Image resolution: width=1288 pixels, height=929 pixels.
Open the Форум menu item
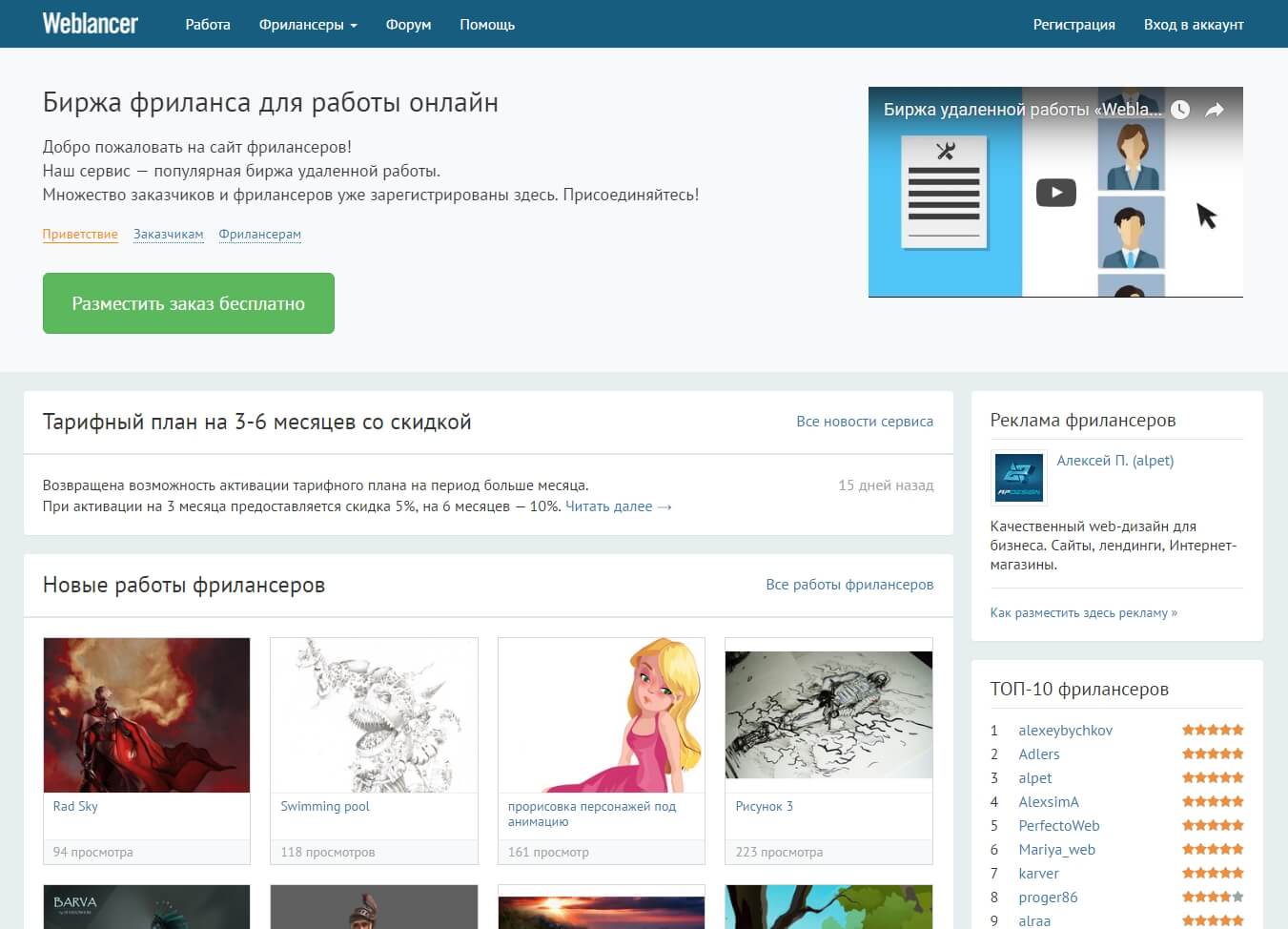tap(408, 25)
